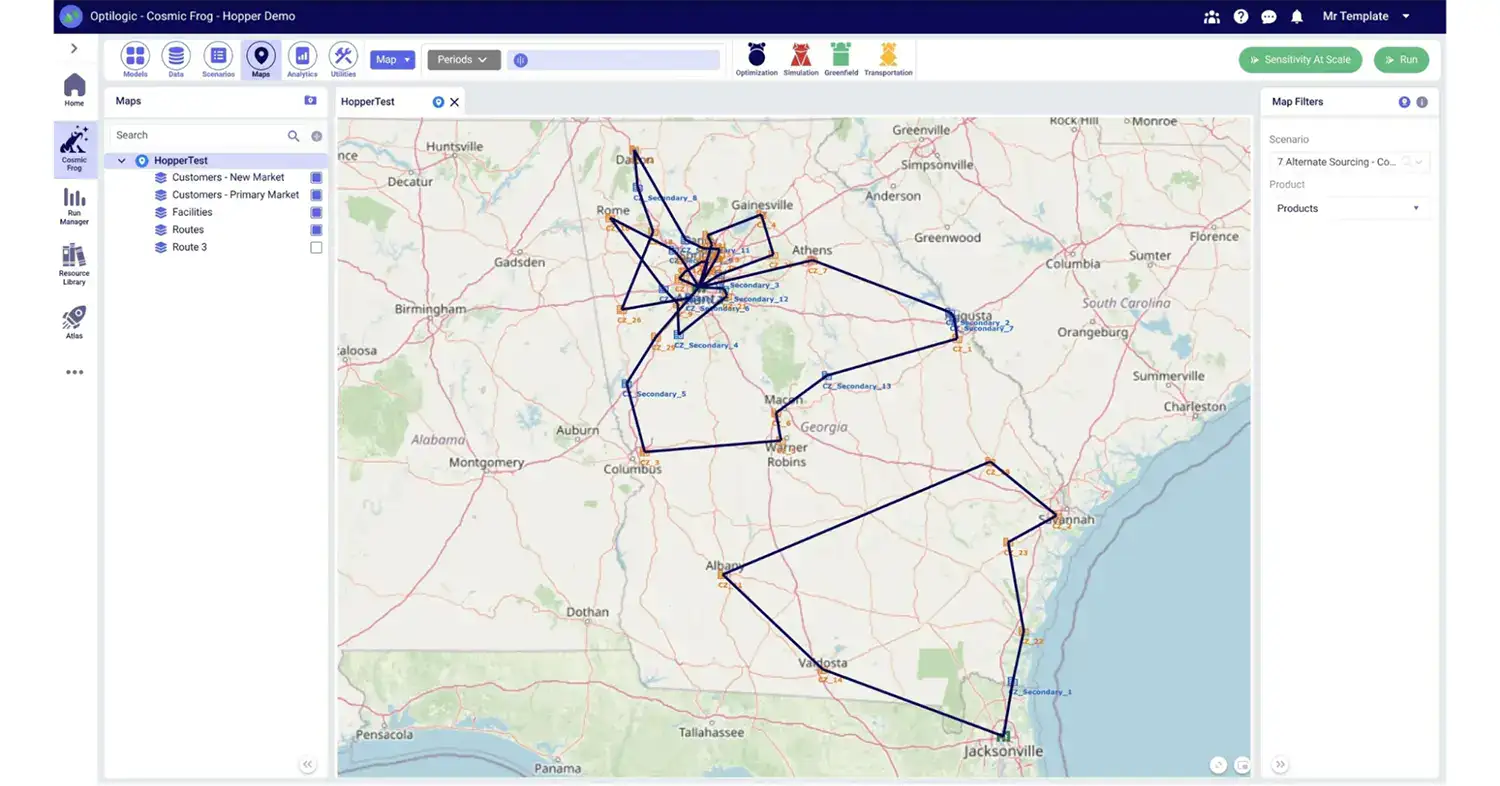Viewport: 1500px width, 786px height.
Task: Click the Sensitivity At Scale button
Action: pyautogui.click(x=1300, y=59)
